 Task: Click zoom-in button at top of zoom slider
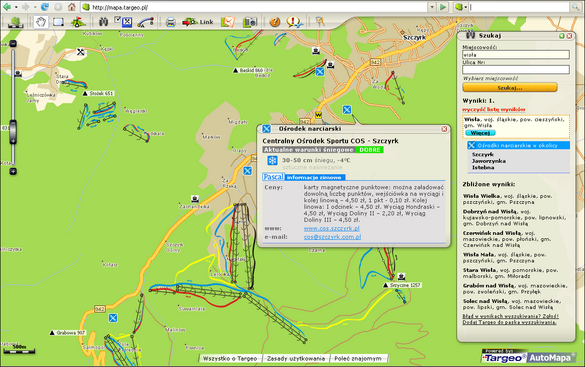[13, 44]
